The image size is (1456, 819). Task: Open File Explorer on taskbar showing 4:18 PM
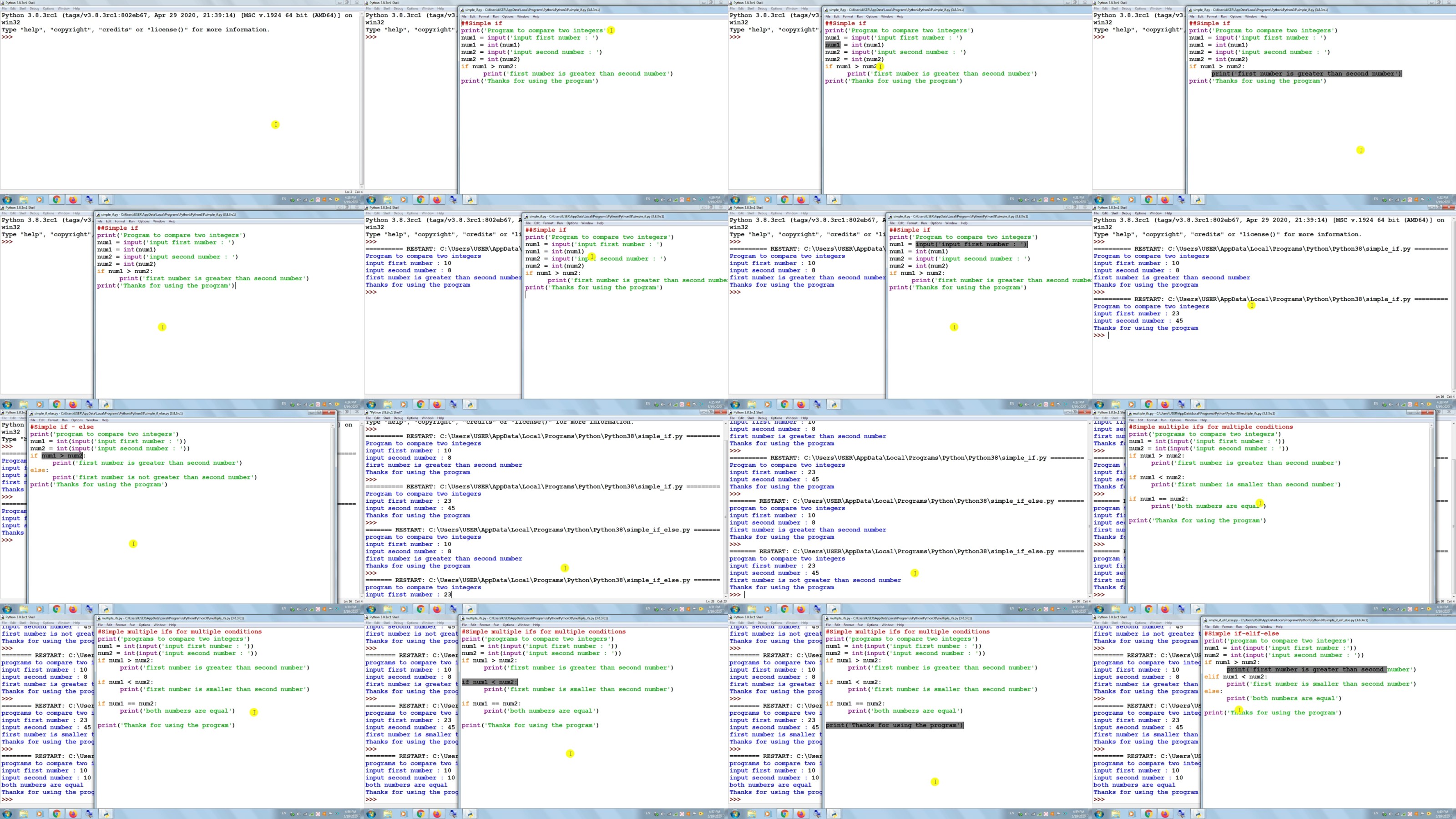(24, 200)
